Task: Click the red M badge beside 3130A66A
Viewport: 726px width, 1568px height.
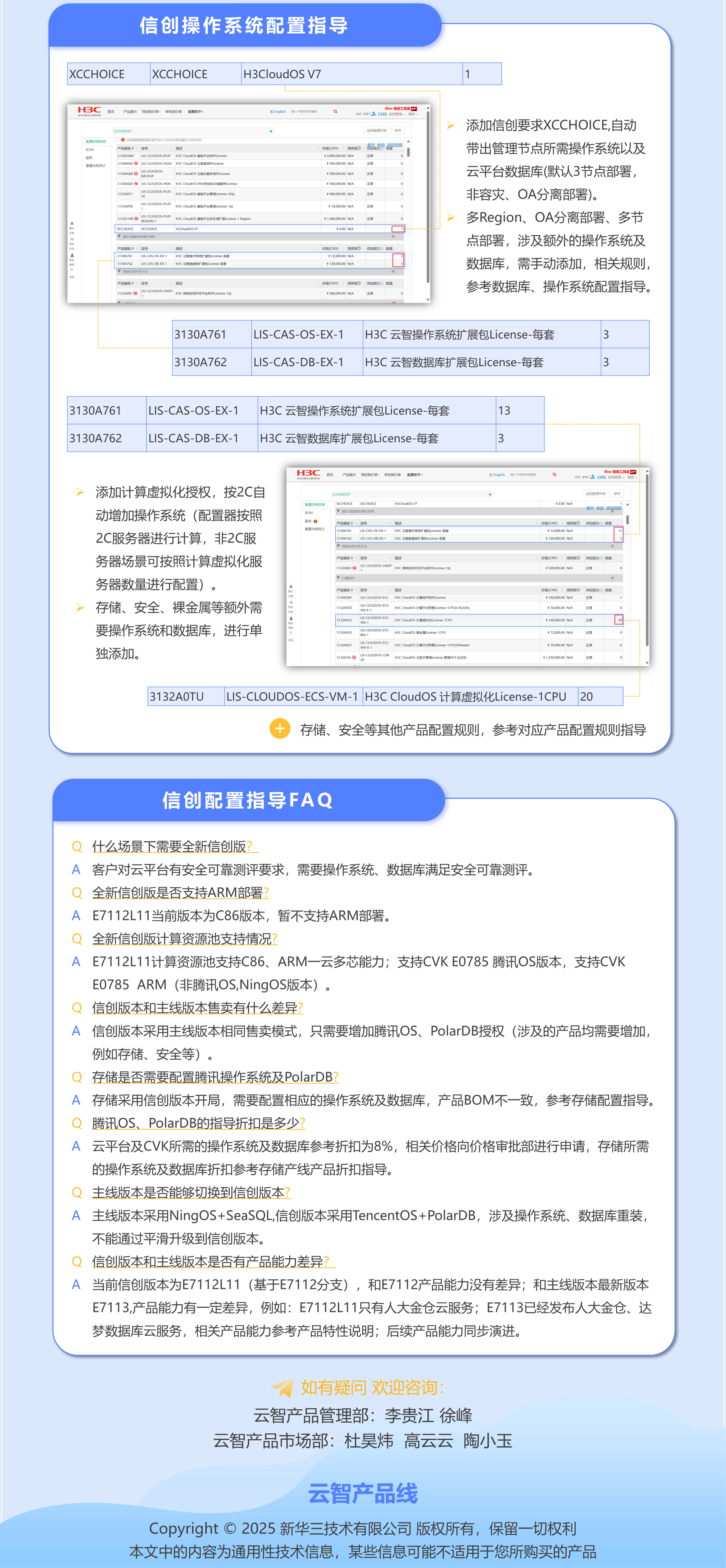Action: click(136, 164)
